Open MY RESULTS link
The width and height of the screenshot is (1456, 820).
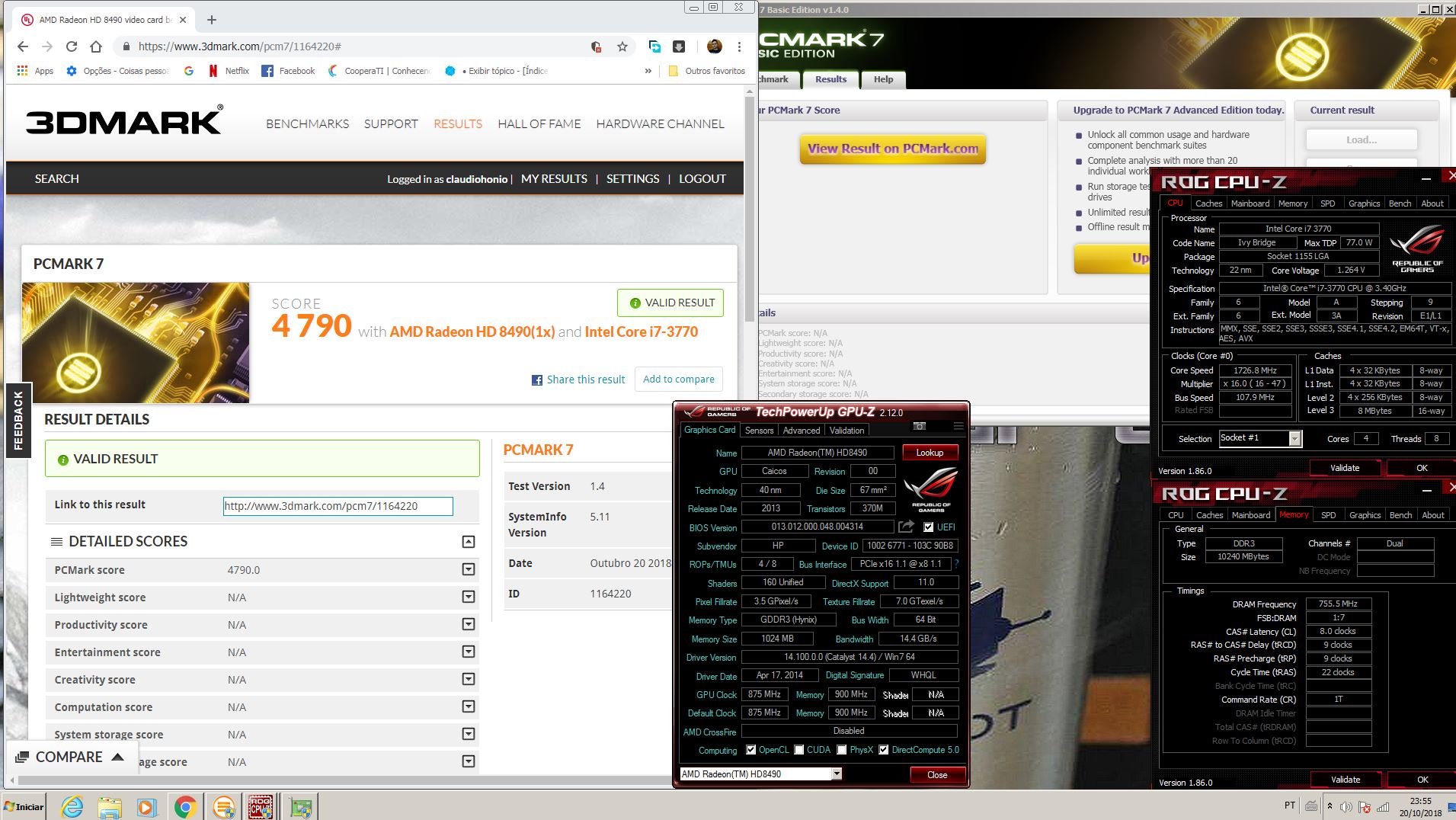click(x=554, y=178)
